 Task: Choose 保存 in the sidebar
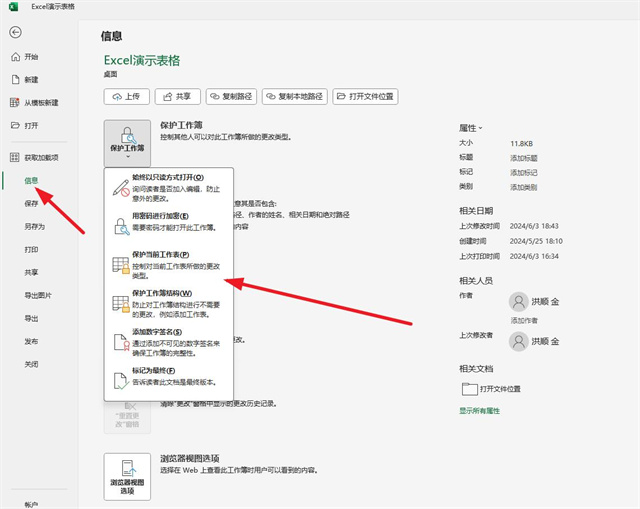(x=31, y=203)
